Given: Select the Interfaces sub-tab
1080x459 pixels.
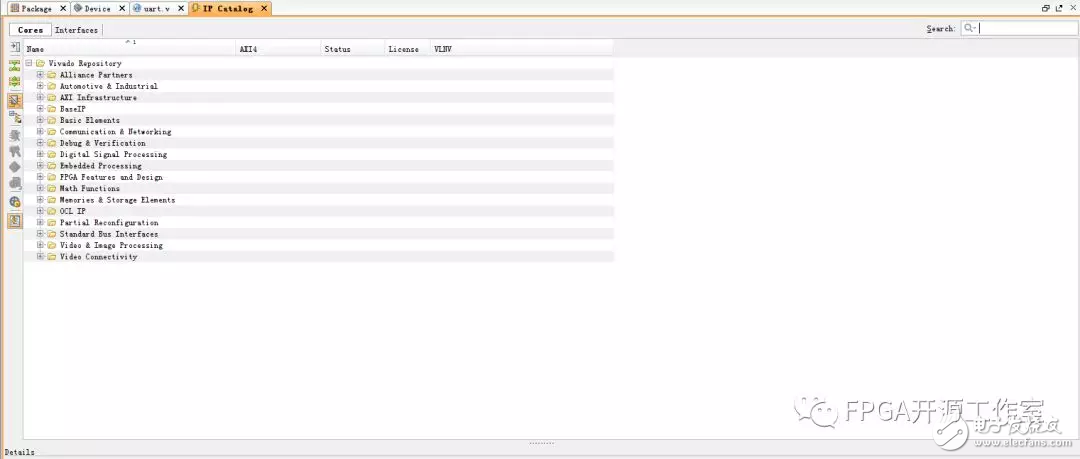Looking at the screenshot, I should [x=76, y=30].
